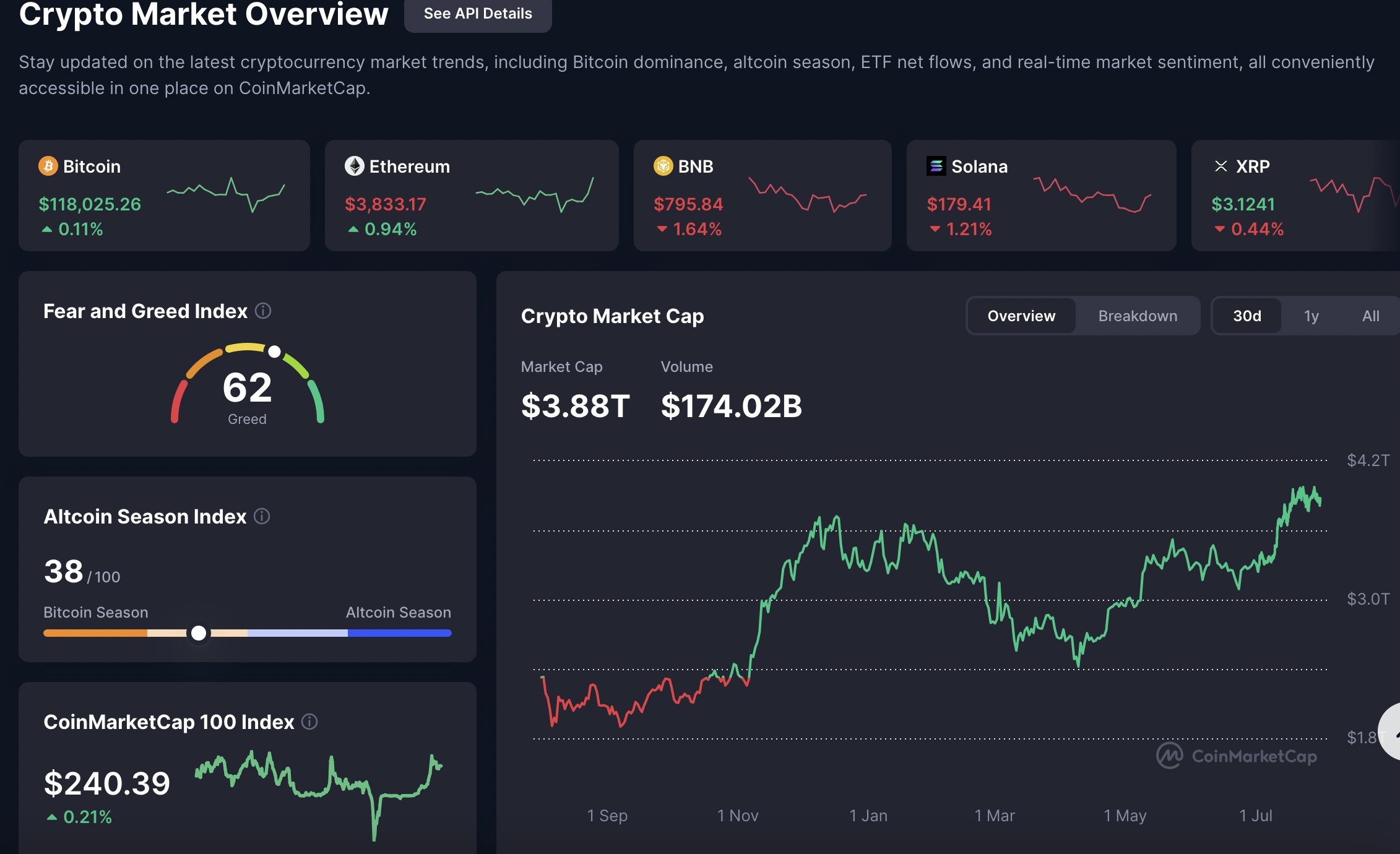This screenshot has height=854, width=1400.
Task: Click the $4.2T y-axis label
Action: (1368, 460)
